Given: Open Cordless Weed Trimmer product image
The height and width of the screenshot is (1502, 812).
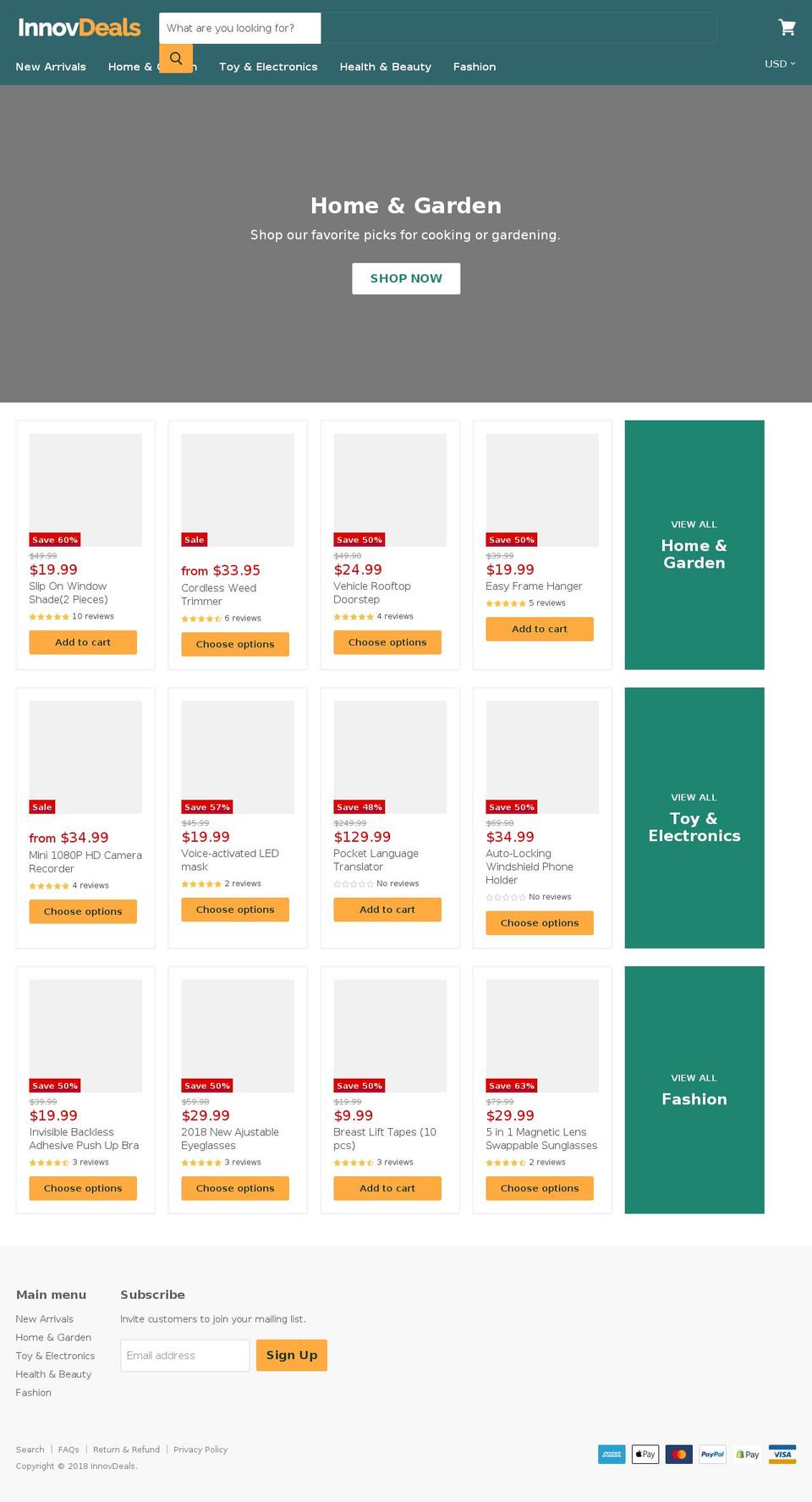Looking at the screenshot, I should [238, 490].
